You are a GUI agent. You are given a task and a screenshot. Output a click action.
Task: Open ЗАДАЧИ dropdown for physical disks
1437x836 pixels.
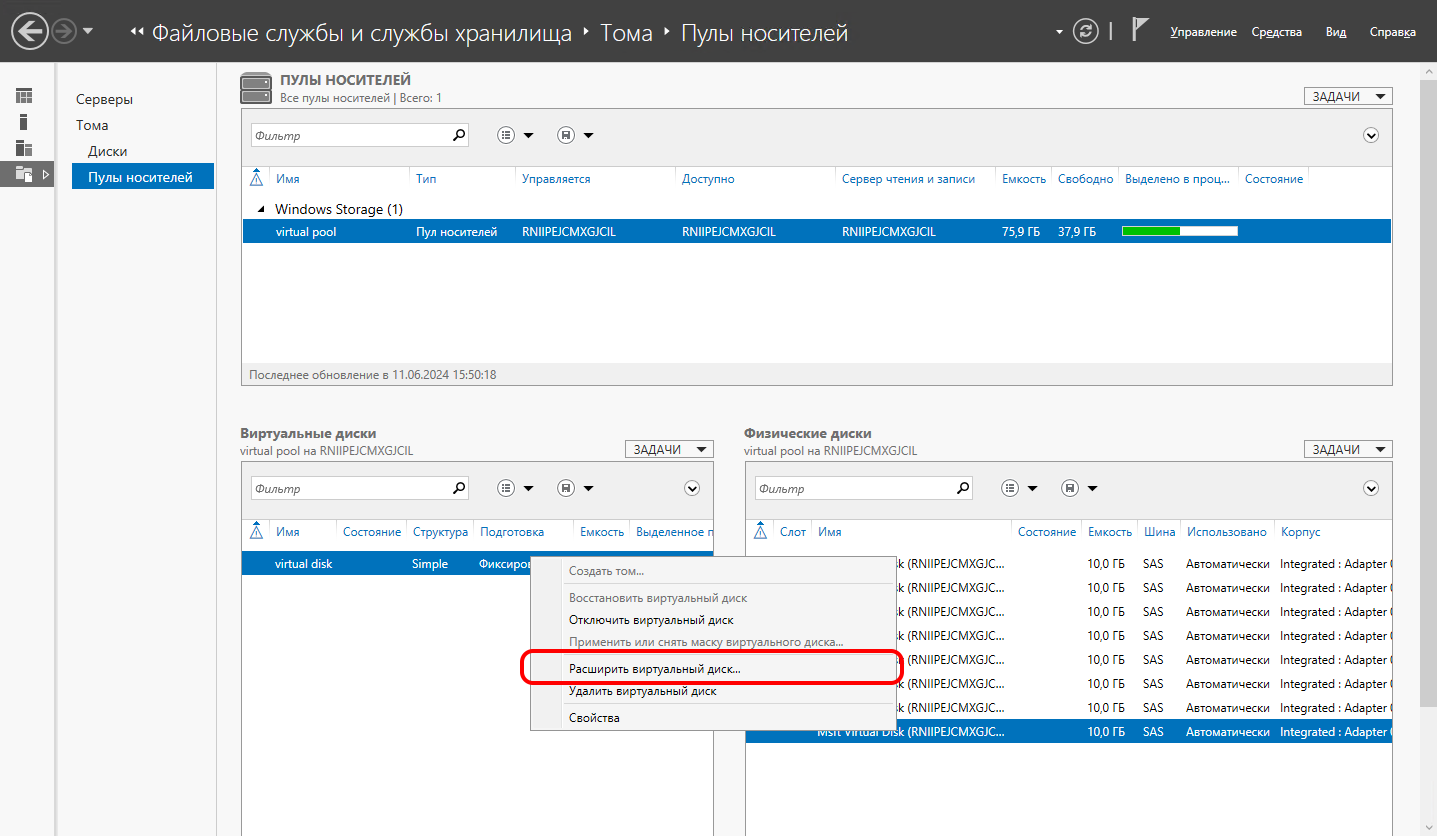pyautogui.click(x=1348, y=449)
